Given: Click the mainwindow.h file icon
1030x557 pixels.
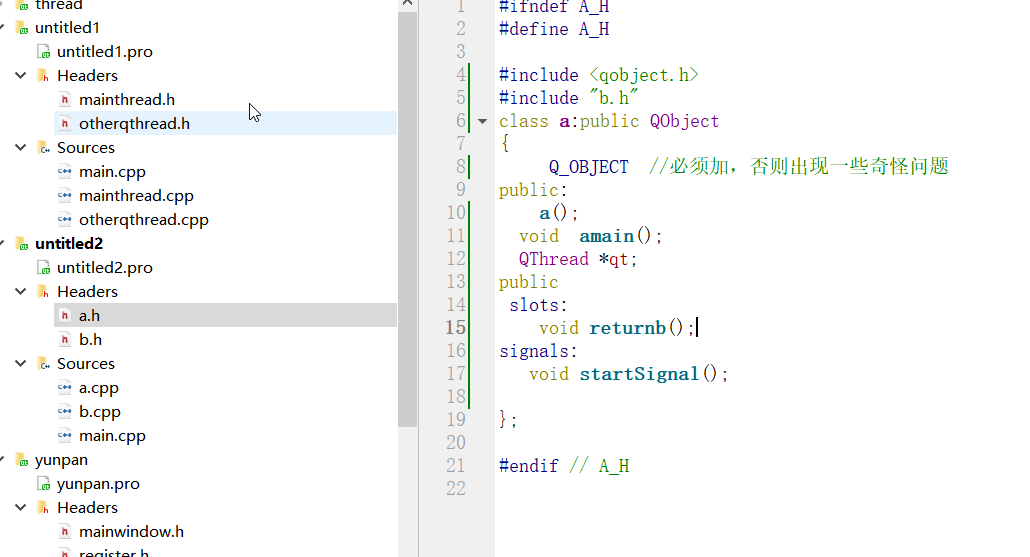Looking at the screenshot, I should pyautogui.click(x=64, y=531).
